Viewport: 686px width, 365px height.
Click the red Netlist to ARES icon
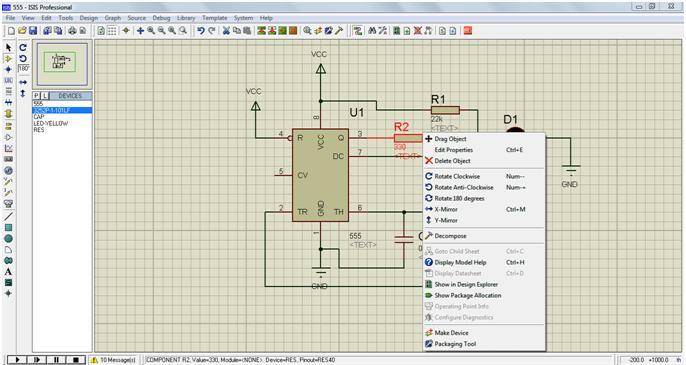(468, 31)
